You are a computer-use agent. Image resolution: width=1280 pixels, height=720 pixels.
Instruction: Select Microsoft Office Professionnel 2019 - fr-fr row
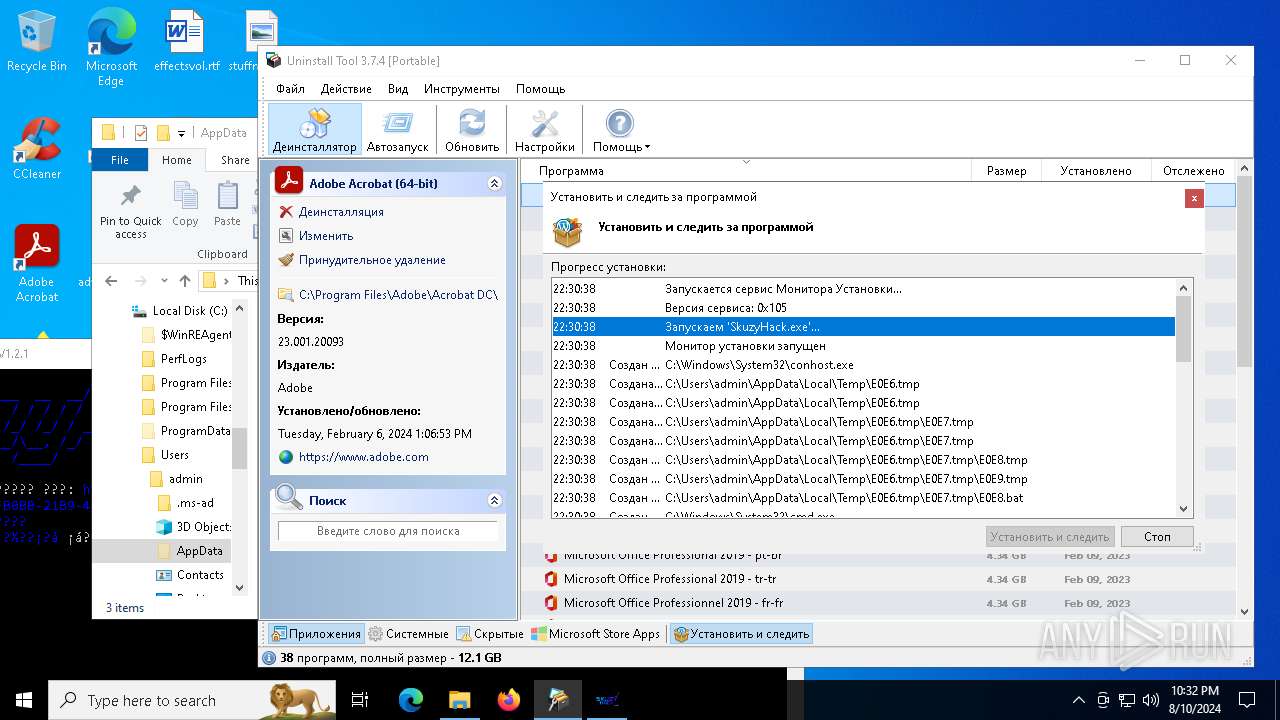[879, 603]
